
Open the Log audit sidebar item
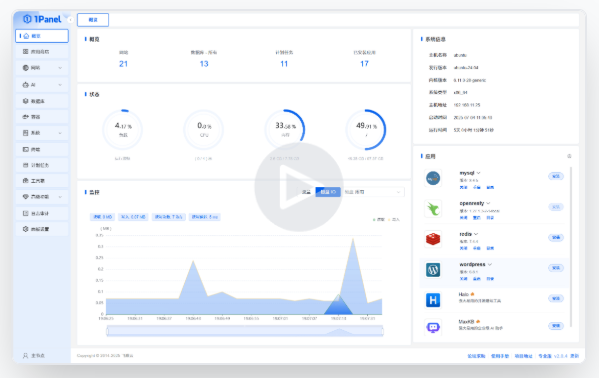pyautogui.click(x=42, y=213)
